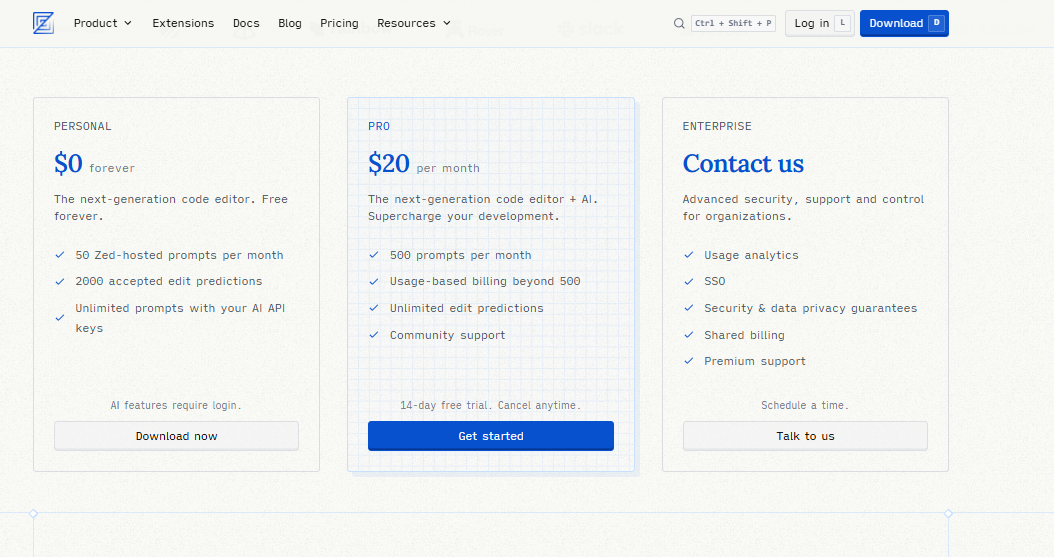The image size is (1054, 557).
Task: Open the Blog from navigation
Action: click(x=290, y=24)
